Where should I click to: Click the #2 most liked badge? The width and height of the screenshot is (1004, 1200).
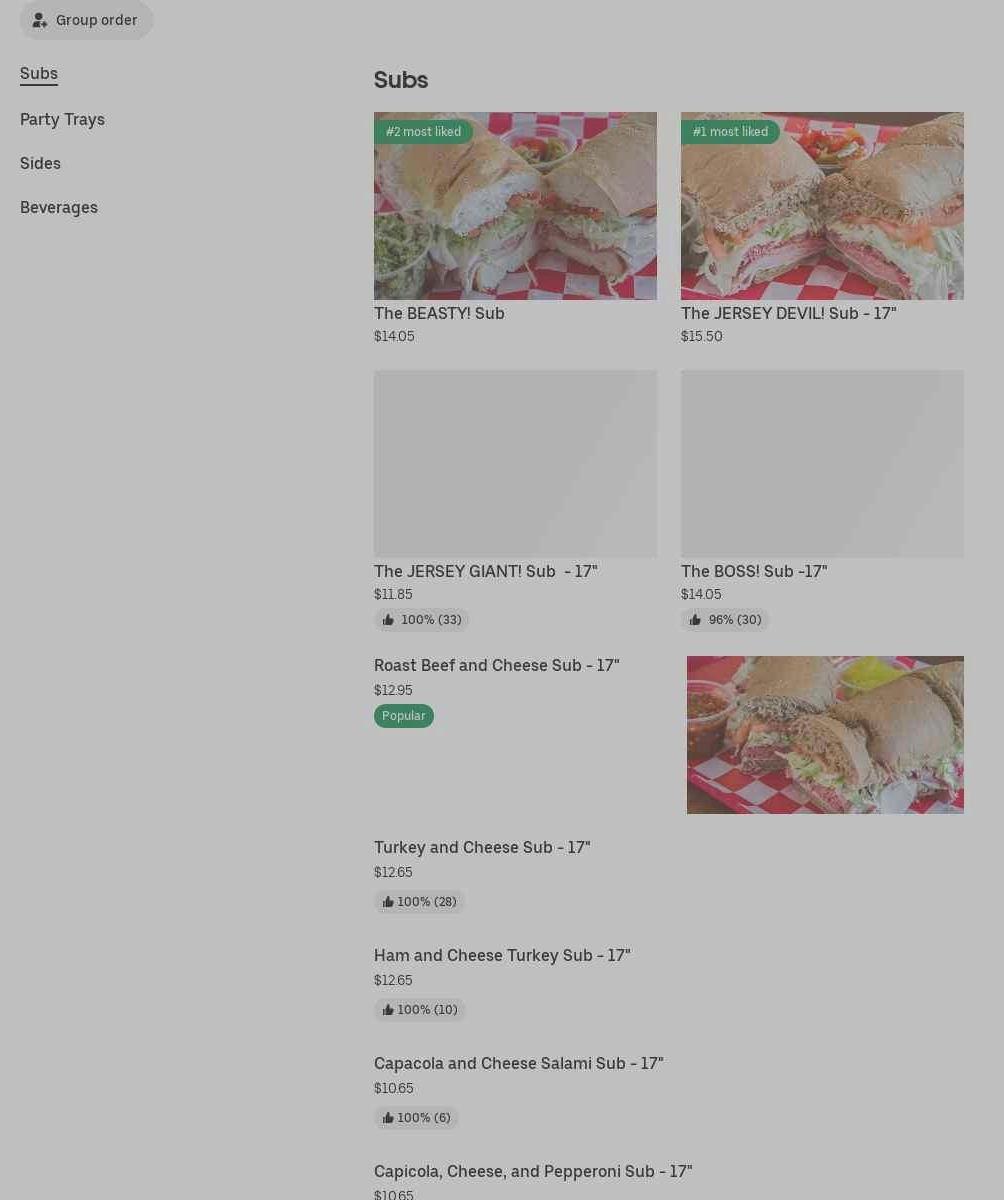point(423,132)
